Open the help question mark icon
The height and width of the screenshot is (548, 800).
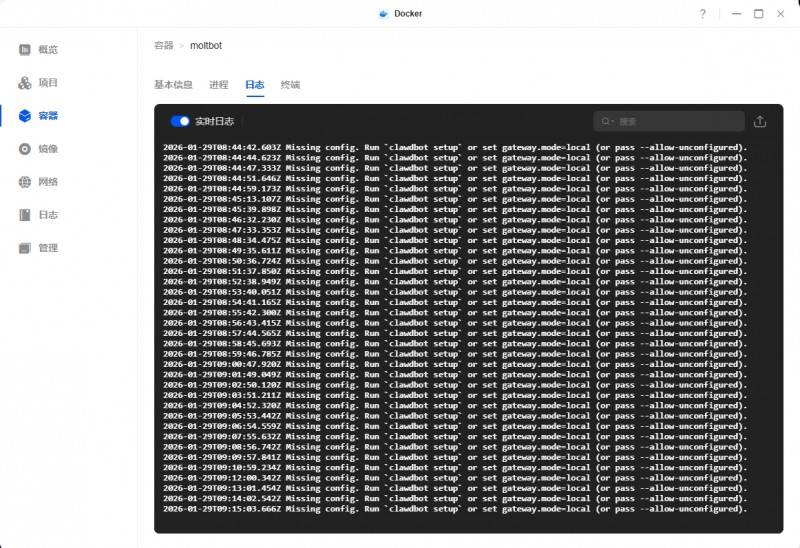[703, 14]
